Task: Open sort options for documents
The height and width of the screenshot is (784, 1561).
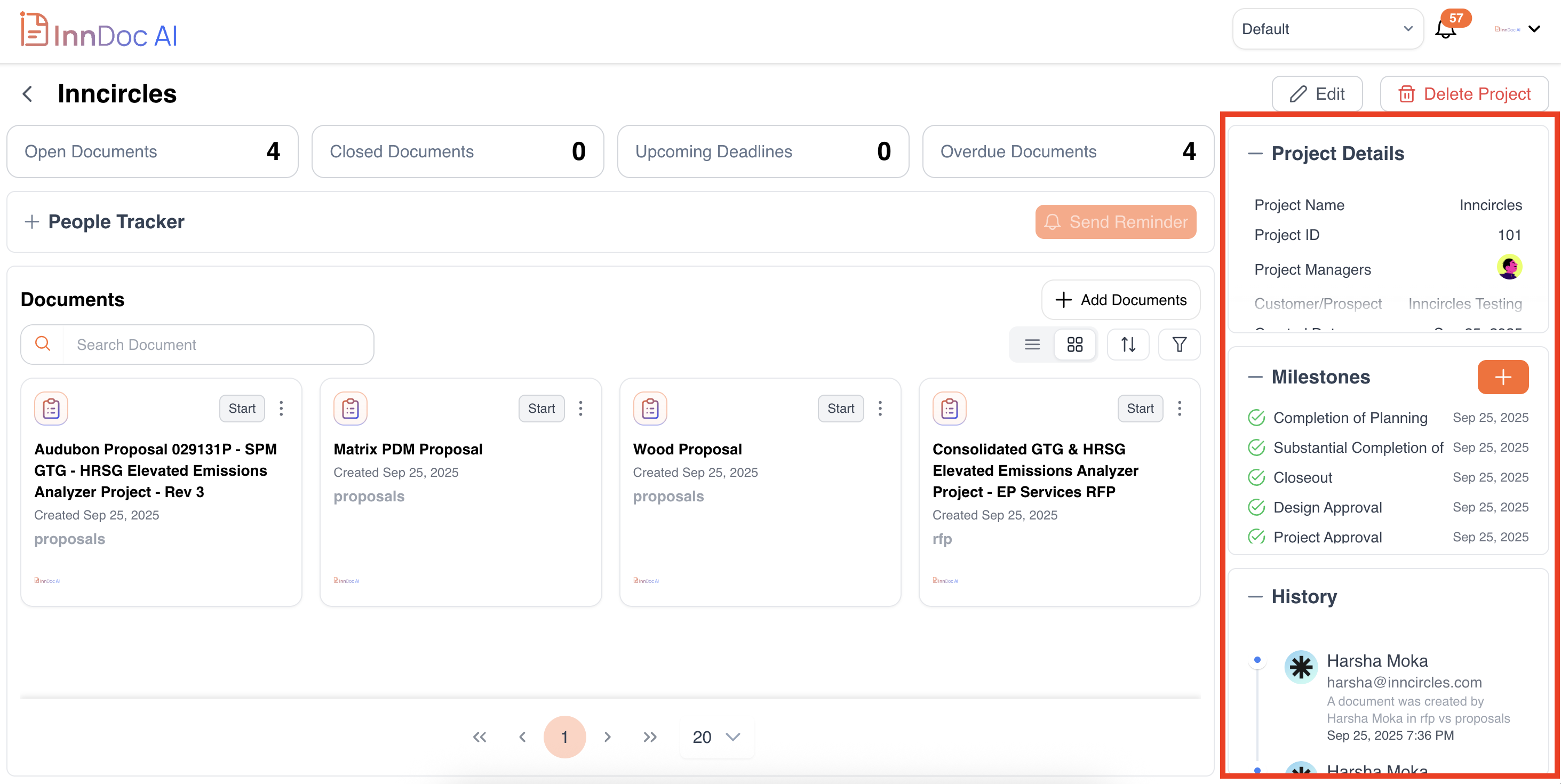Action: click(1128, 345)
